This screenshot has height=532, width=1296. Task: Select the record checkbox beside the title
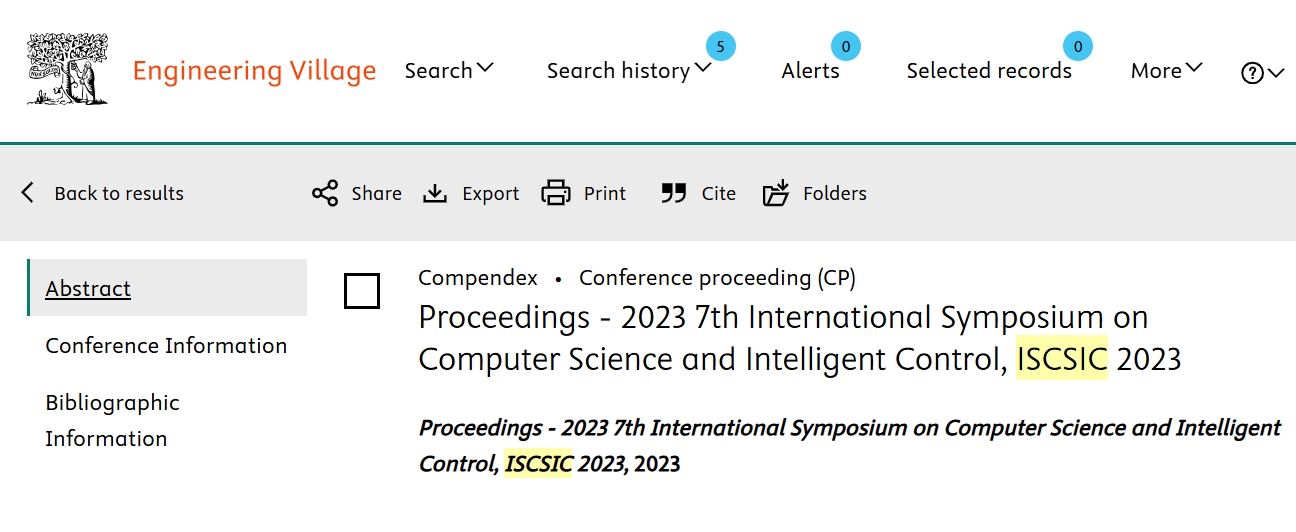(x=361, y=291)
